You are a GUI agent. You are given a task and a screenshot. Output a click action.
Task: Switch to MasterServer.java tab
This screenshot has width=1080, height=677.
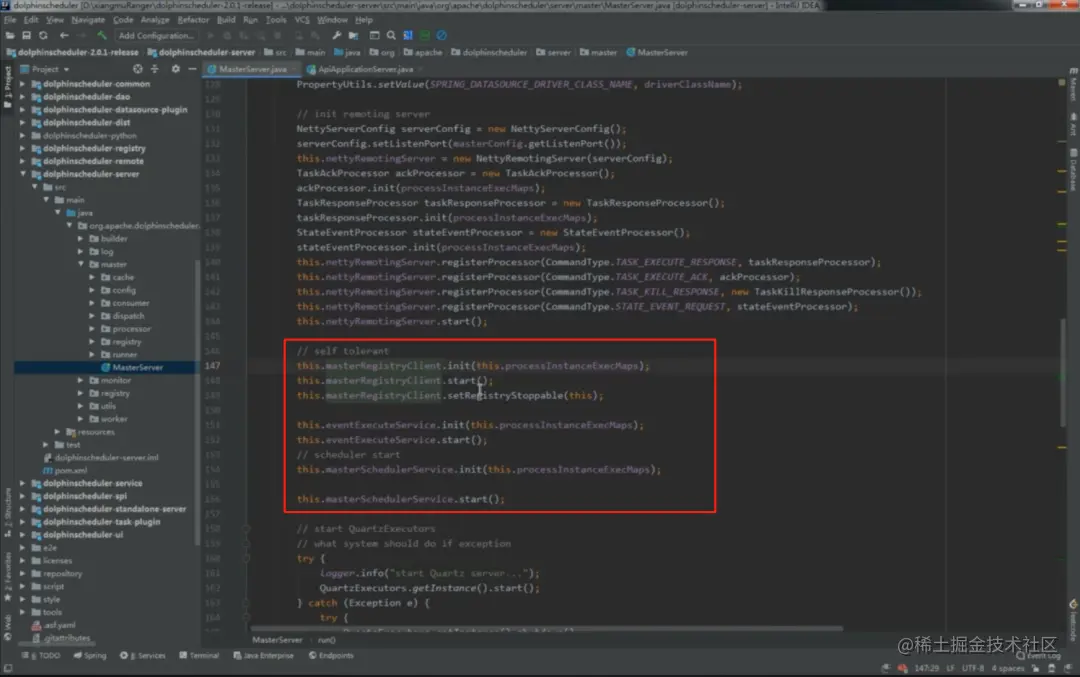(252, 69)
